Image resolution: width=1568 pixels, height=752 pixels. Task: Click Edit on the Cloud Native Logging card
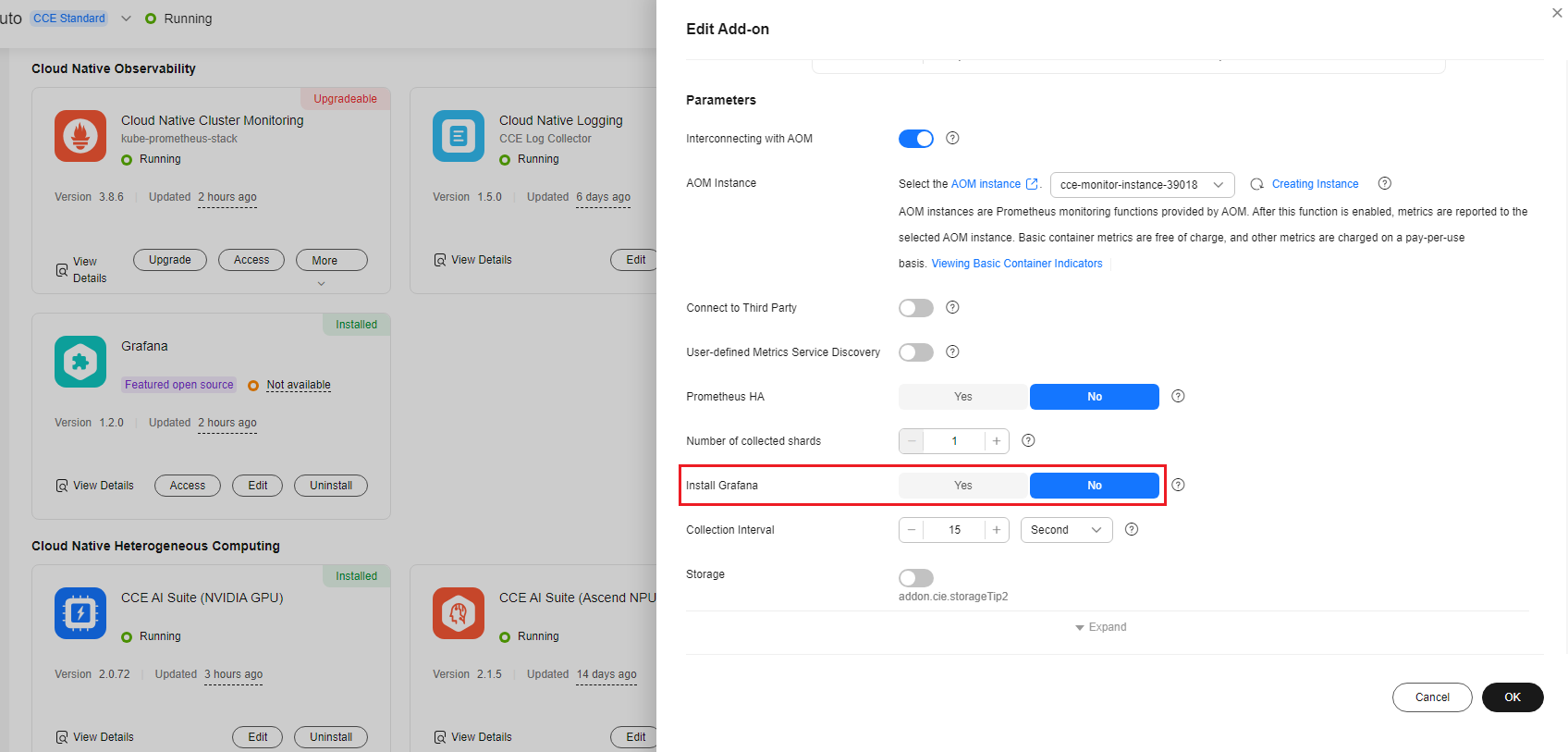(x=635, y=260)
